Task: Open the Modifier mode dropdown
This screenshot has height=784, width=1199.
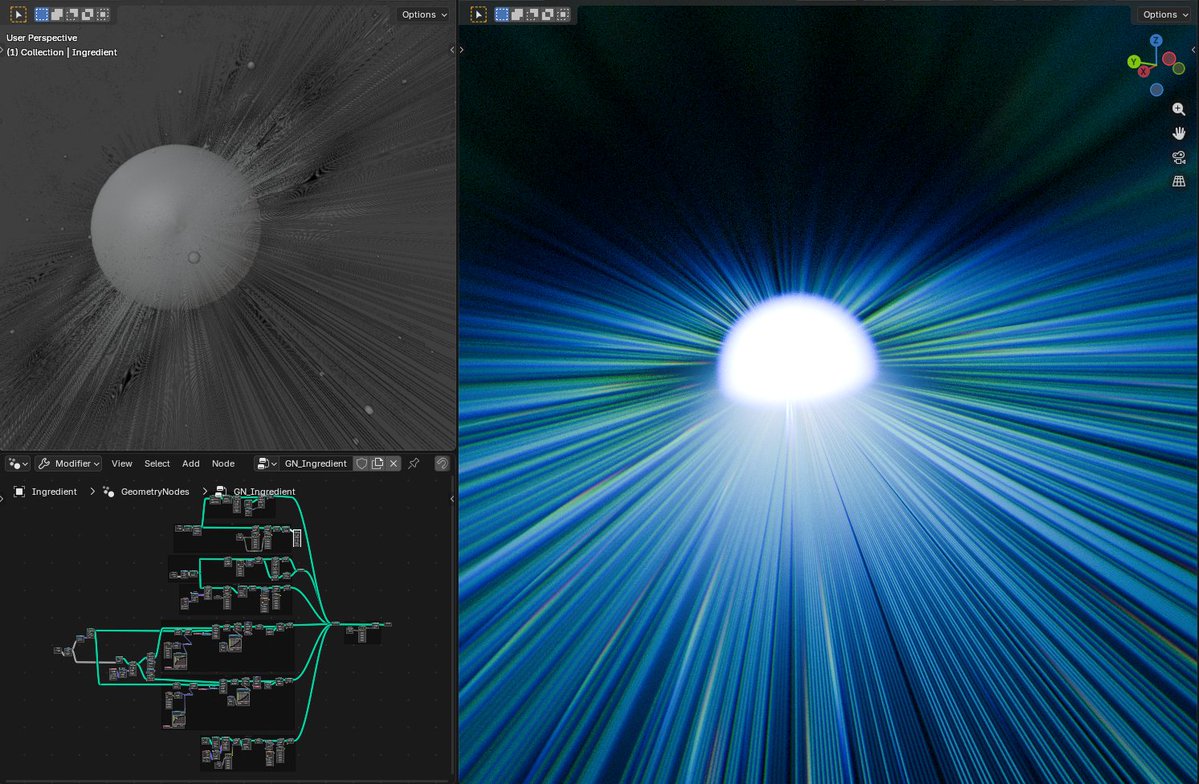Action: point(76,463)
